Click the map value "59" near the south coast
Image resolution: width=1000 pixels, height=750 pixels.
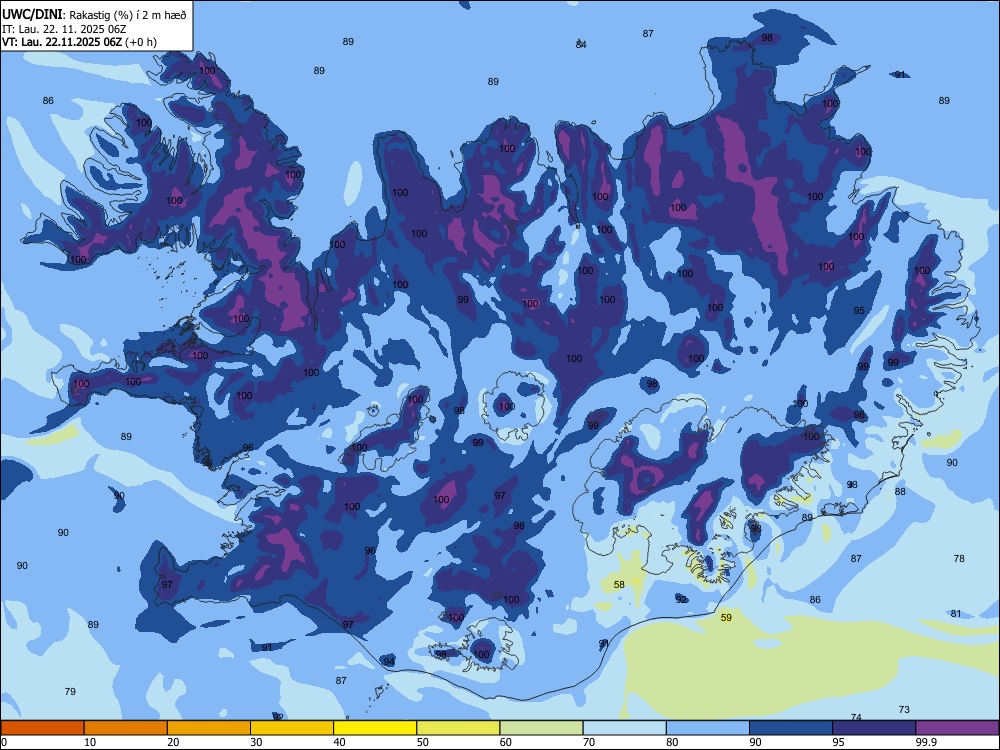point(726,617)
